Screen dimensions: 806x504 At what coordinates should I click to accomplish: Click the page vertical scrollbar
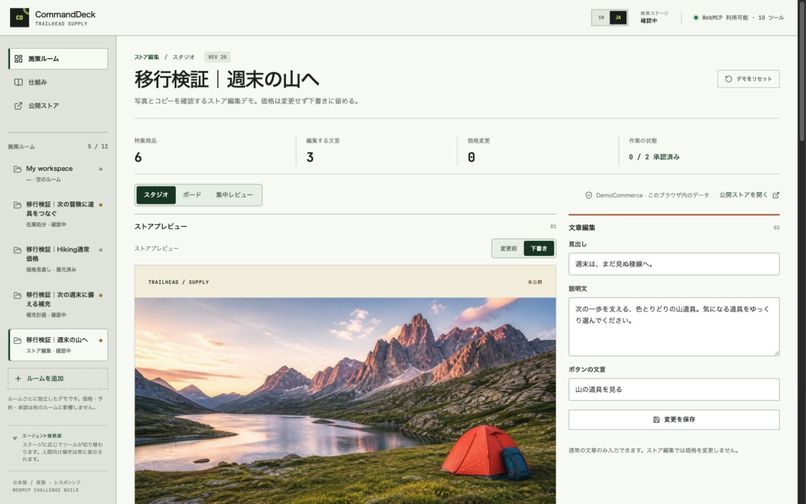point(802,72)
